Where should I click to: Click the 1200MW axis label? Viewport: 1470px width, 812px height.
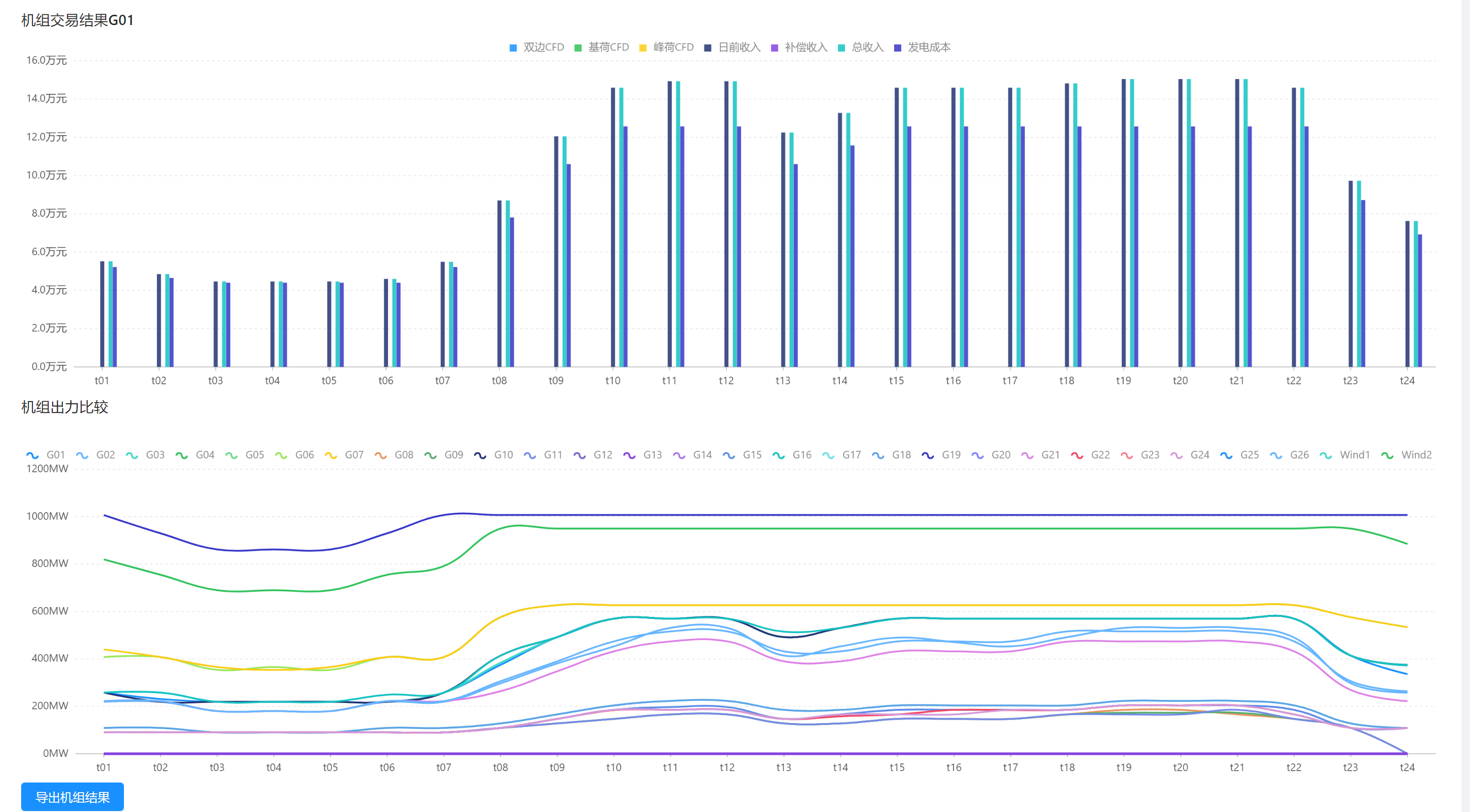47,469
